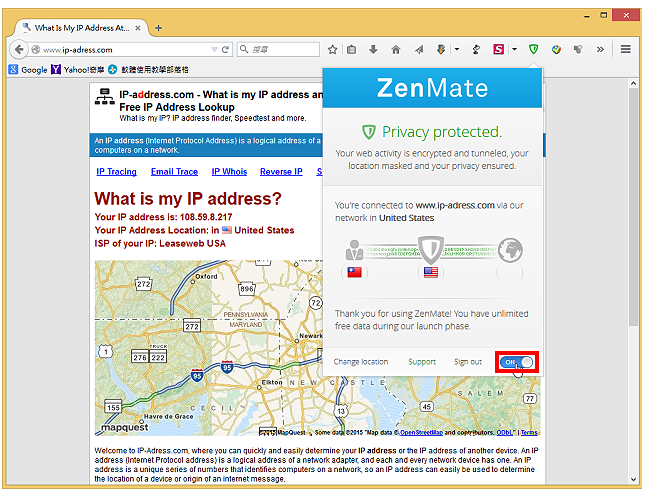Image resolution: width=654 pixels, height=498 pixels.
Task: Show more toolbar items with double chevron
Action: [x=600, y=50]
